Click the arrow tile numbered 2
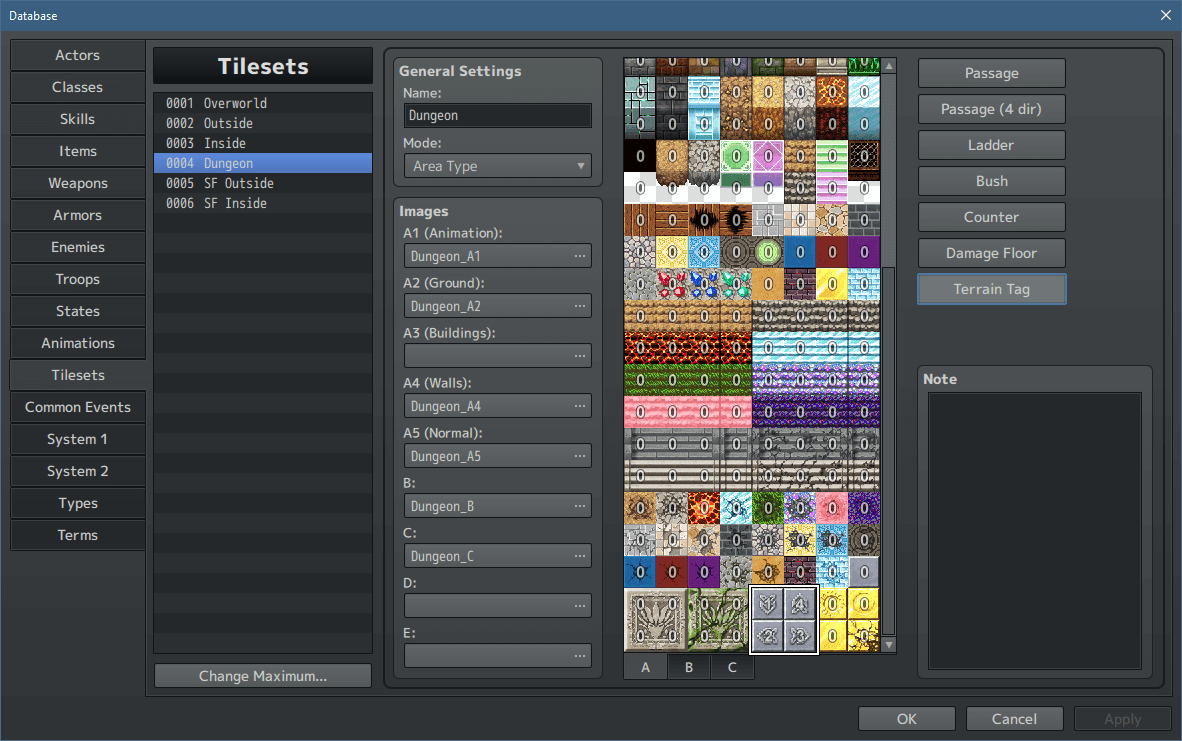The image size is (1182, 741). point(768,636)
